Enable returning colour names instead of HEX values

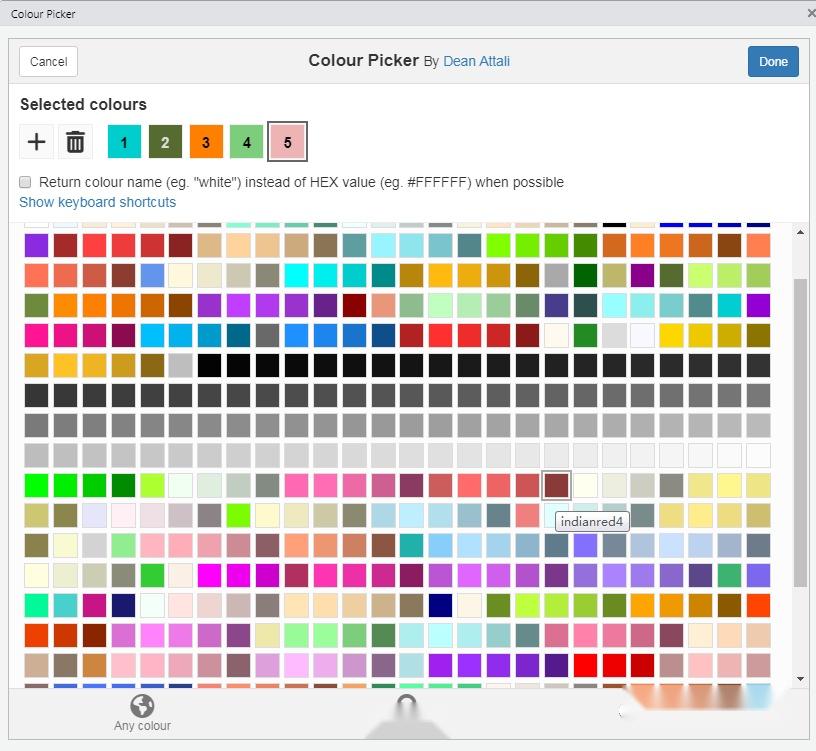[x=25, y=181]
